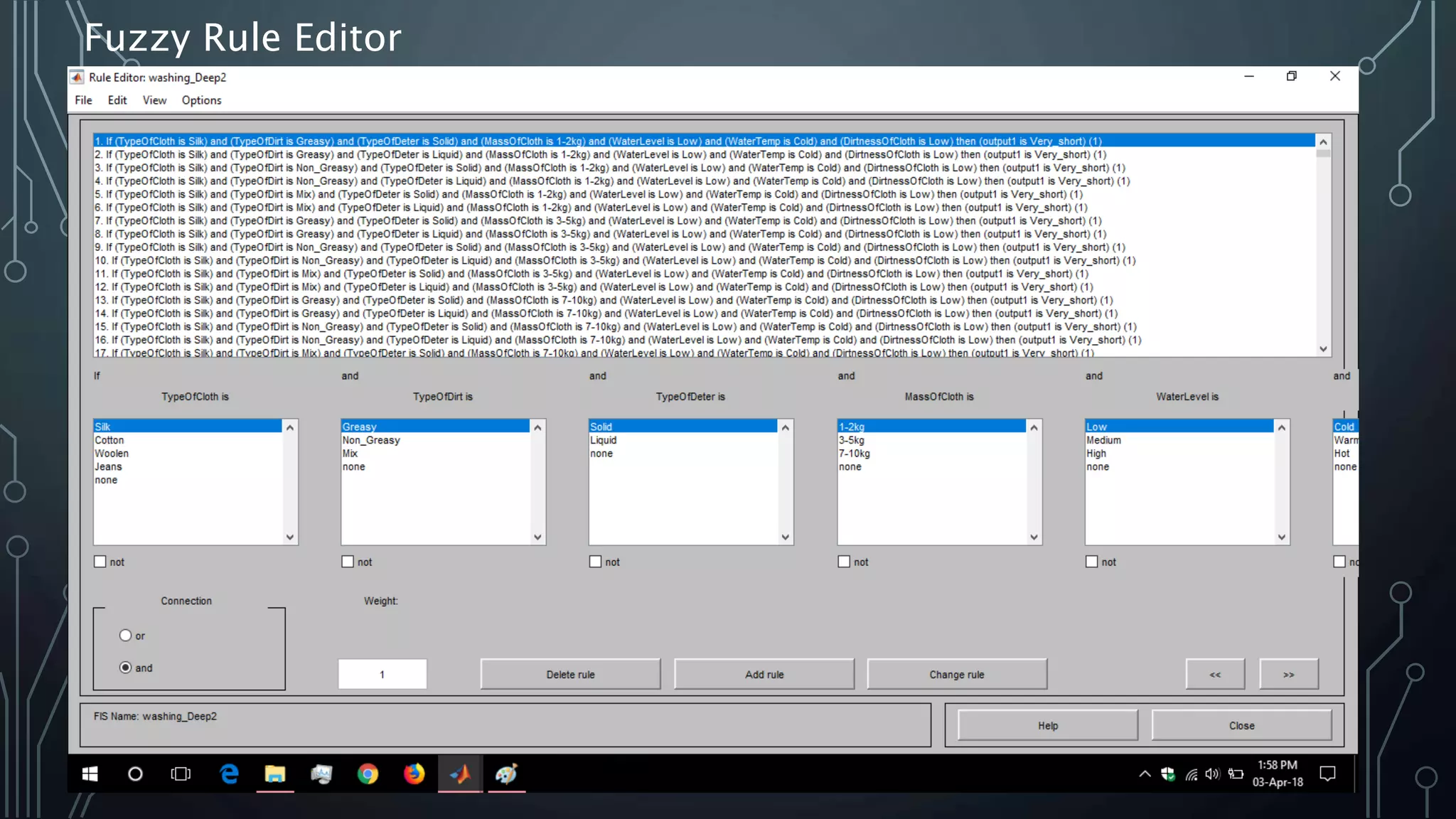Image resolution: width=1456 pixels, height=819 pixels.
Task: Click the TypeOfDirt list scroll up arrow
Action: 537,427
